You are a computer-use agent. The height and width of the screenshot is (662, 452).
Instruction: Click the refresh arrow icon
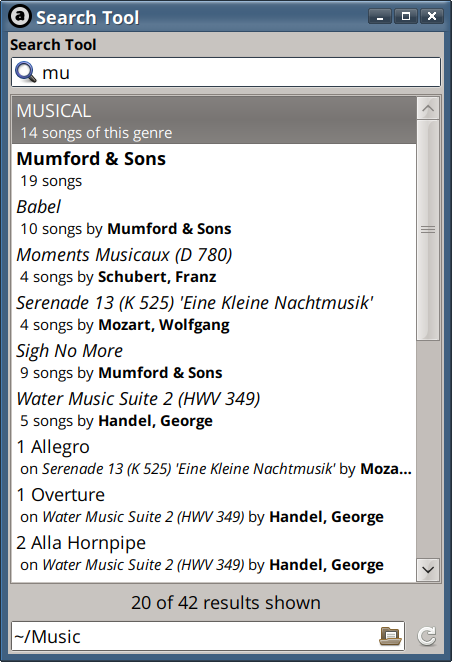tap(427, 636)
